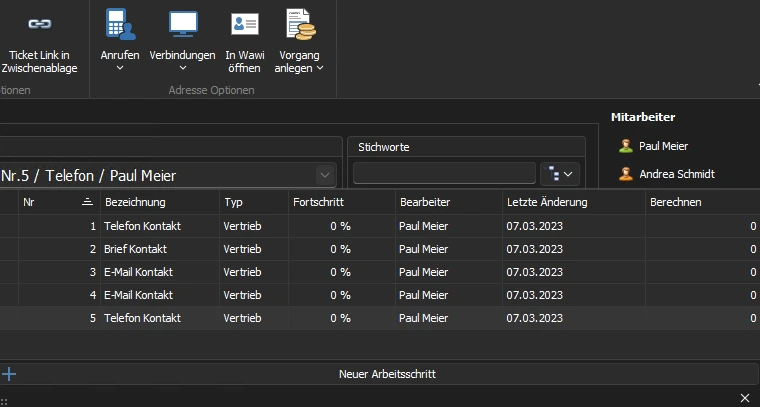Click the grip handle at bottom left
Image resolution: width=760 pixels, height=407 pixels.
click(4, 402)
